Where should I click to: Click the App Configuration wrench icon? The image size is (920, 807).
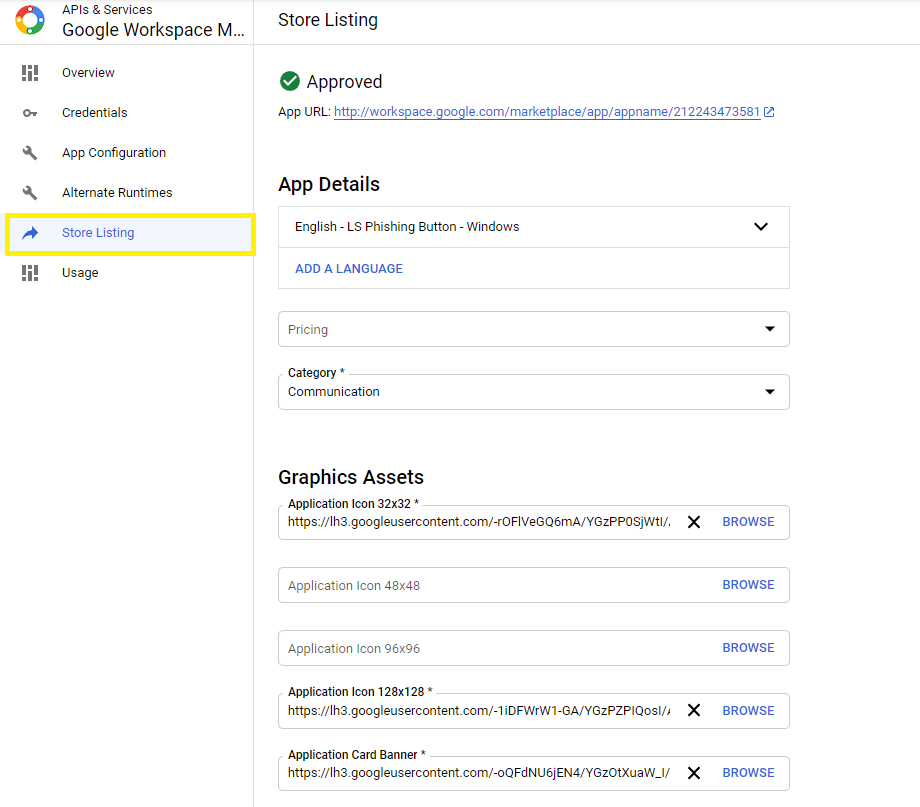pyautogui.click(x=30, y=153)
